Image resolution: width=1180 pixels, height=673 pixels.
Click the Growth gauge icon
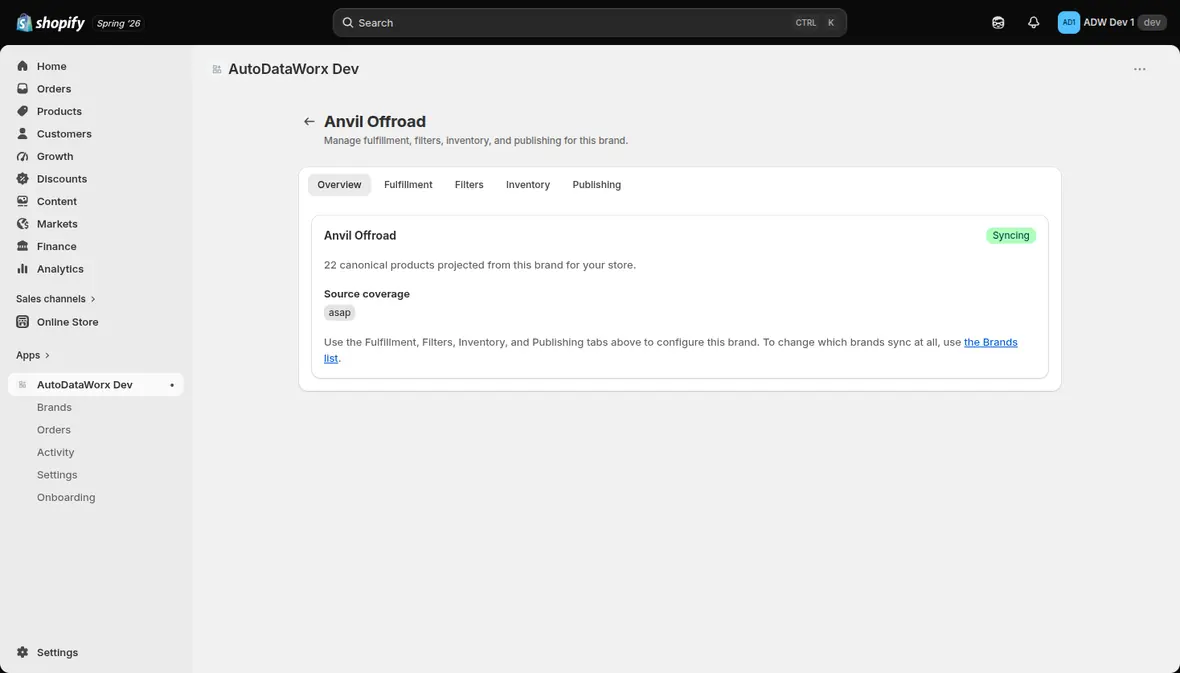coord(23,157)
